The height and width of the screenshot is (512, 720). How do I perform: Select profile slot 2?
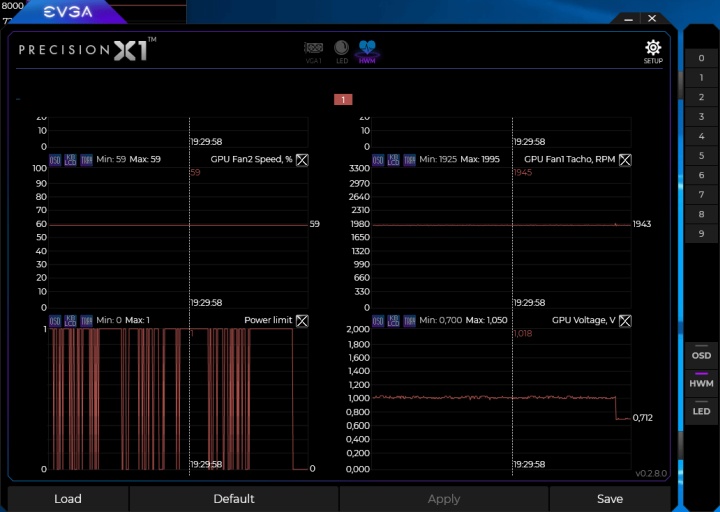click(x=701, y=97)
